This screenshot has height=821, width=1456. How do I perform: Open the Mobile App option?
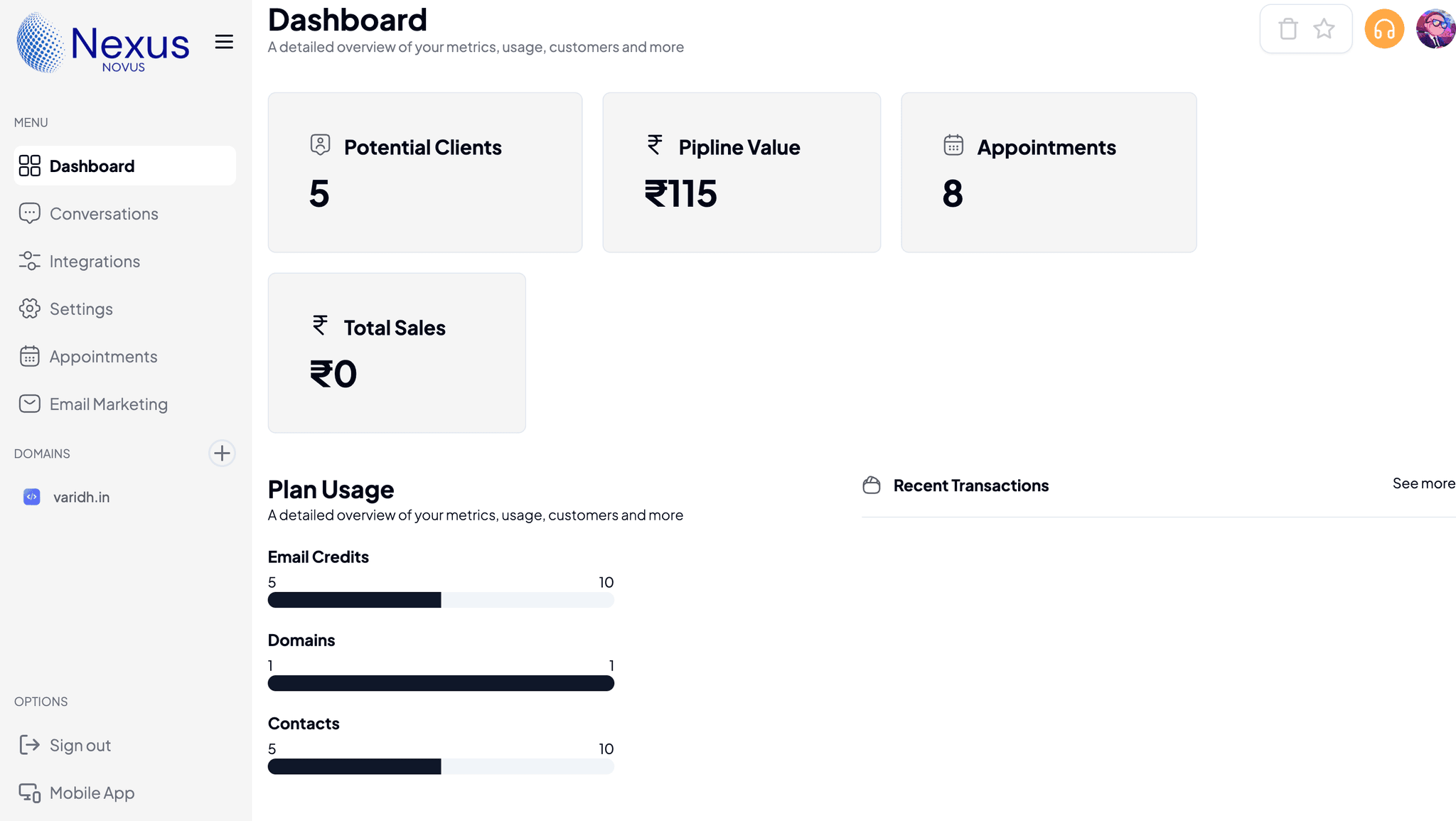92,793
